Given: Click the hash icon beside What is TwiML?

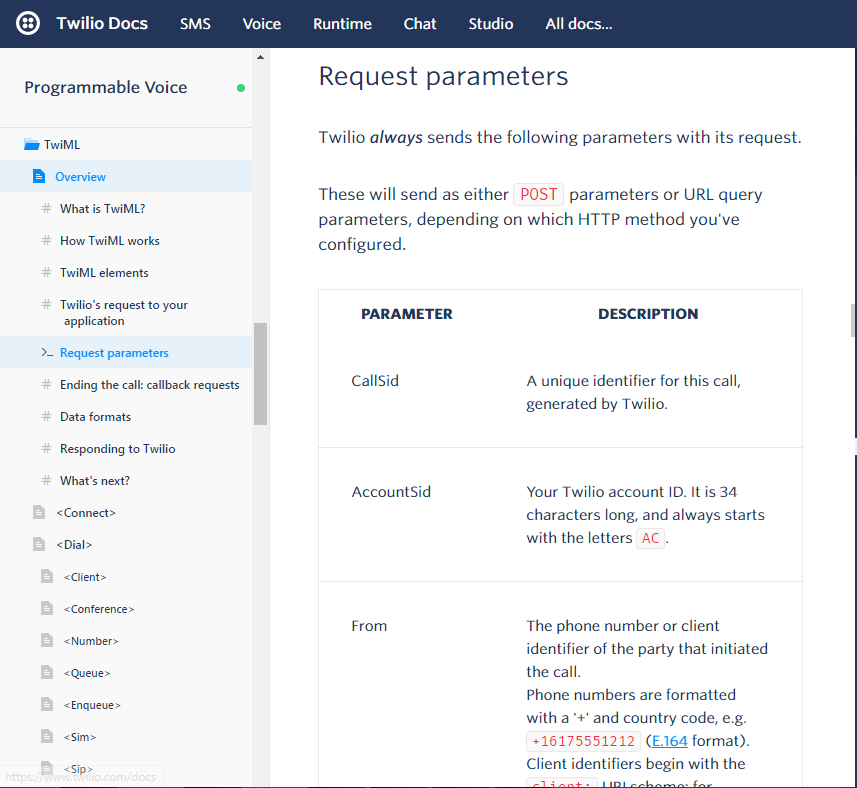Looking at the screenshot, I should [46, 208].
